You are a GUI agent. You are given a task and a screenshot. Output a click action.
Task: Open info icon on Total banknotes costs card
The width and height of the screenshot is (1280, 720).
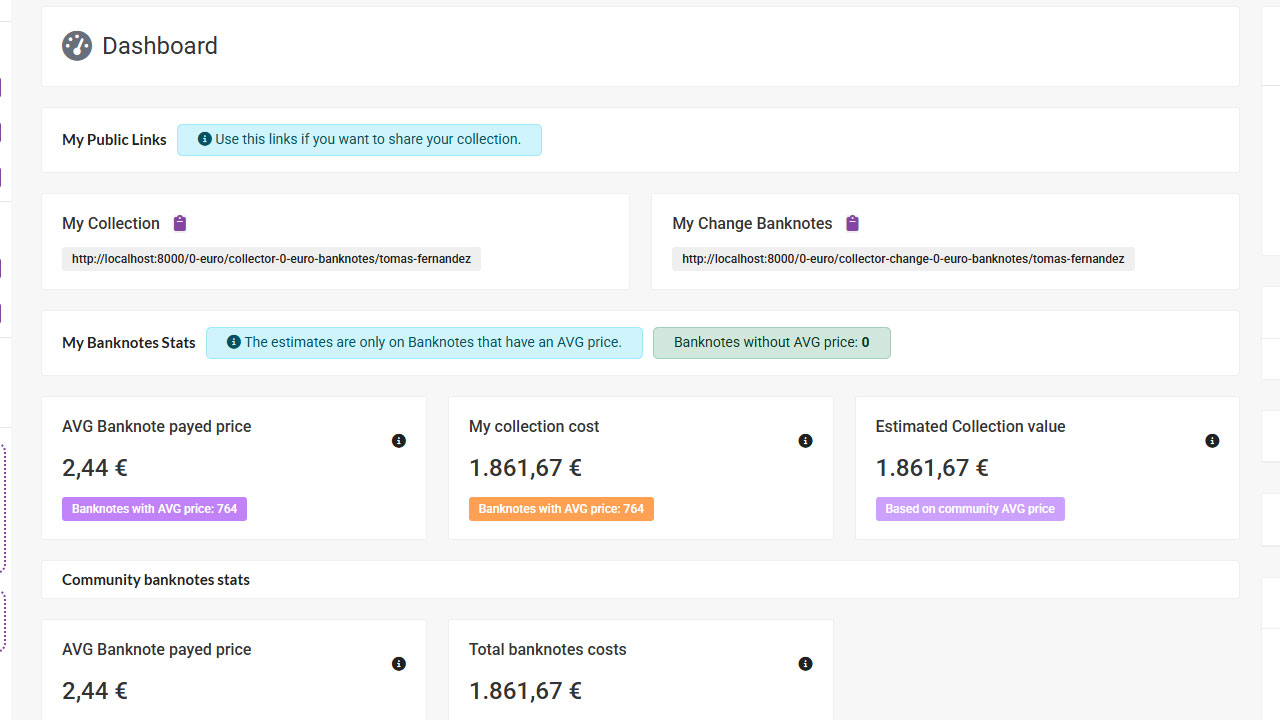805,664
